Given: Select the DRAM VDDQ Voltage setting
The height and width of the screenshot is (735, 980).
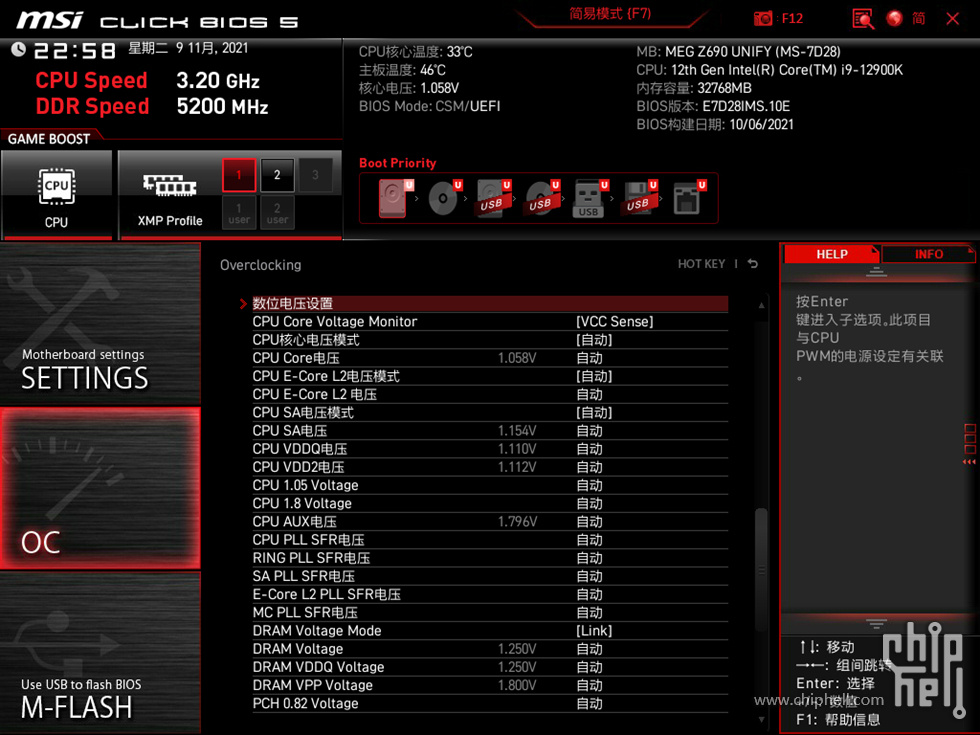Looking at the screenshot, I should [x=490, y=666].
